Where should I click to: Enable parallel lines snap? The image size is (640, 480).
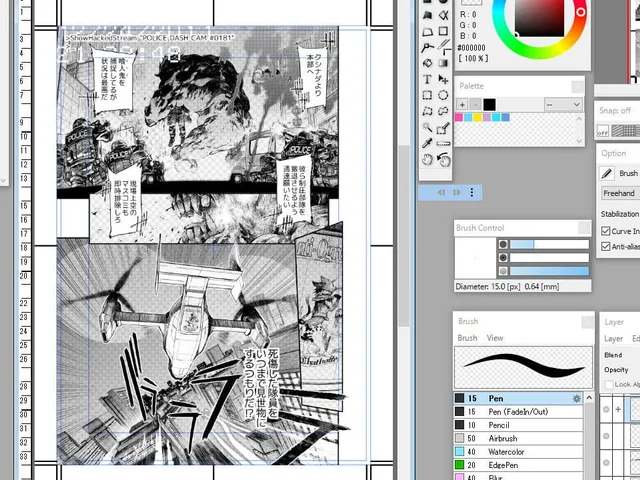[x=619, y=131]
